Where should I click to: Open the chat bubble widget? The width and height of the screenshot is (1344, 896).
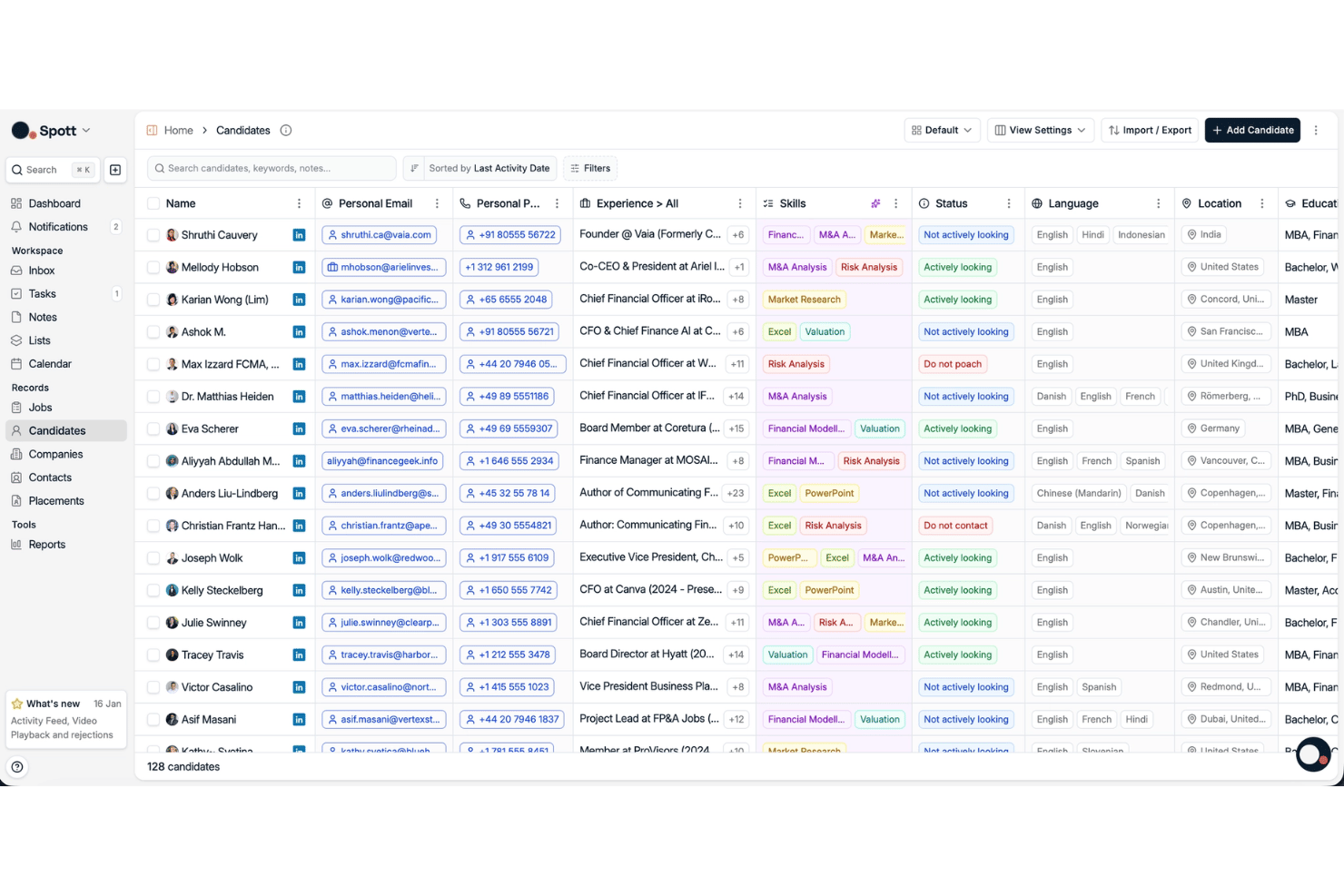click(1313, 754)
